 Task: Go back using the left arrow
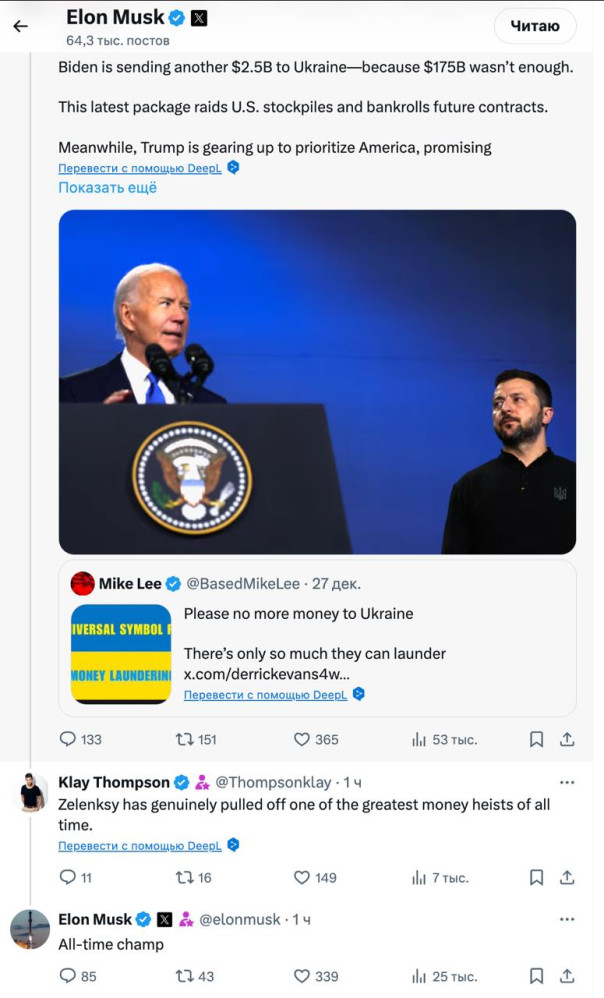point(20,26)
